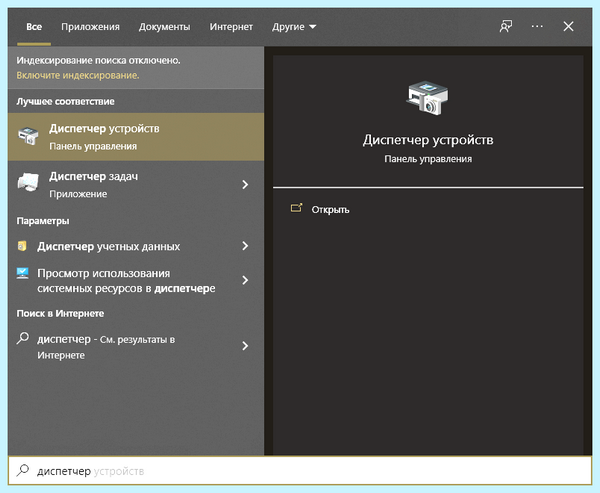The width and height of the screenshot is (600, 493).
Task: Click the search box with диспетчер text
Action: 300,470
